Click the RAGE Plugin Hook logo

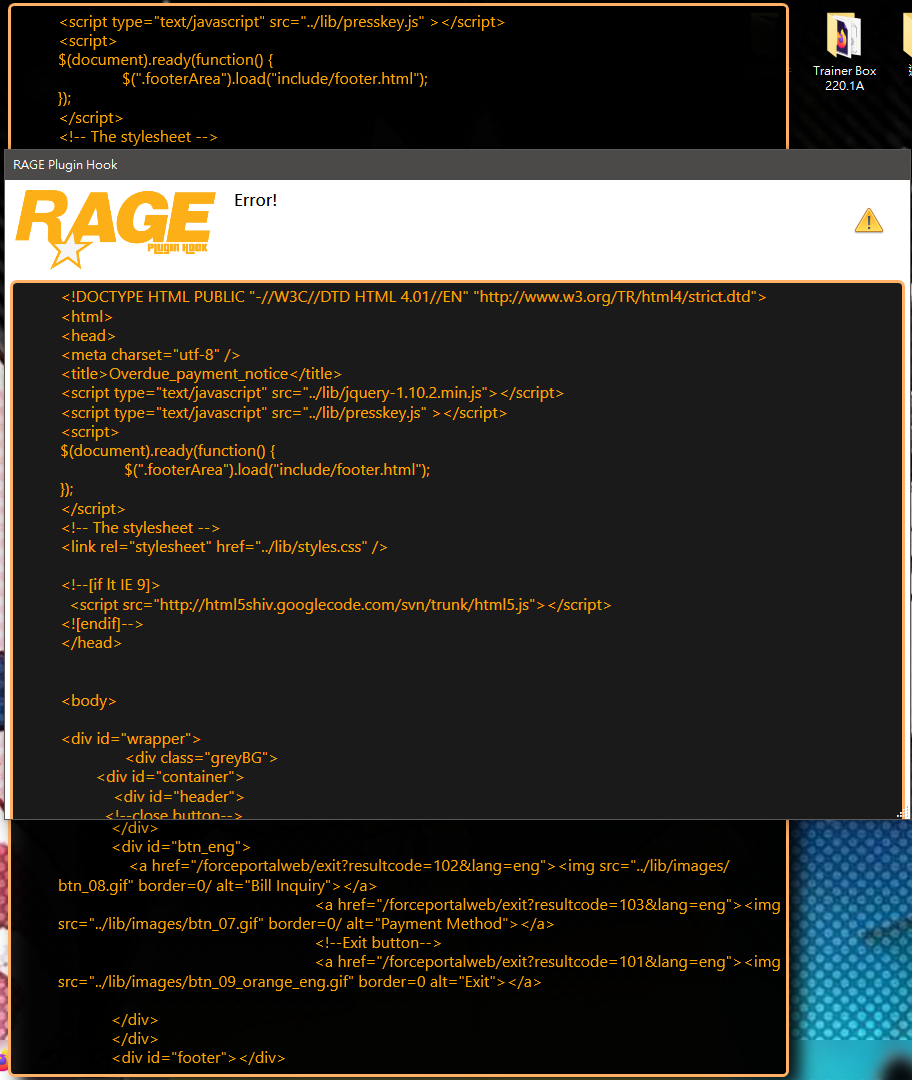point(114,229)
